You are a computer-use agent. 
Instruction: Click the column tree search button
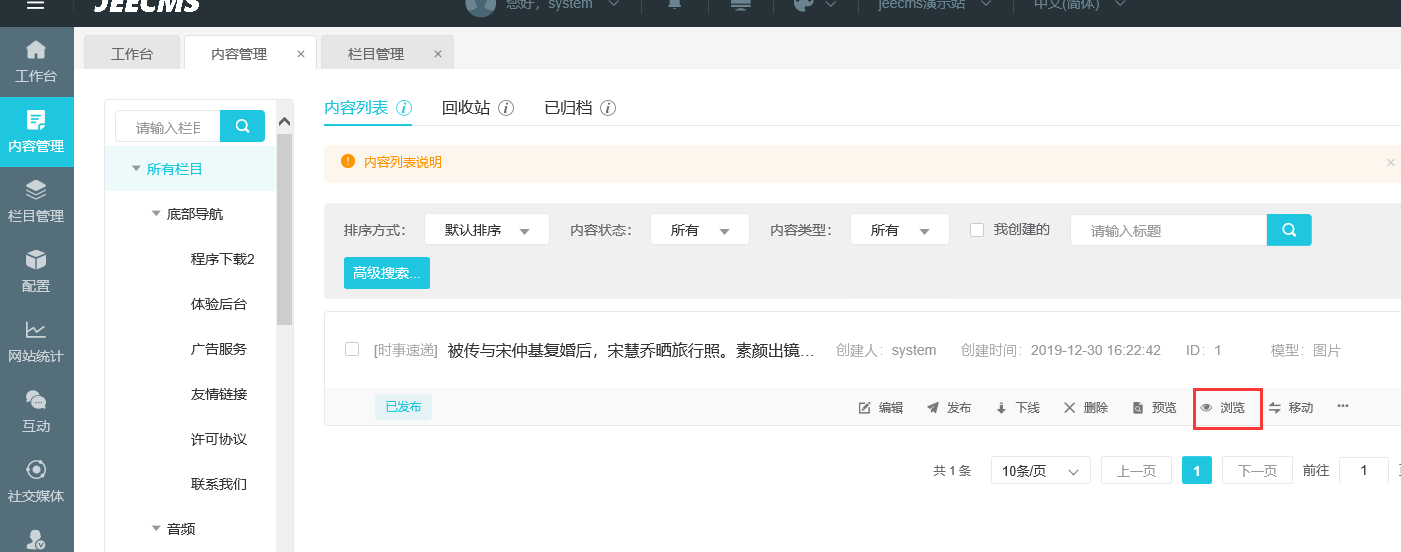242,126
